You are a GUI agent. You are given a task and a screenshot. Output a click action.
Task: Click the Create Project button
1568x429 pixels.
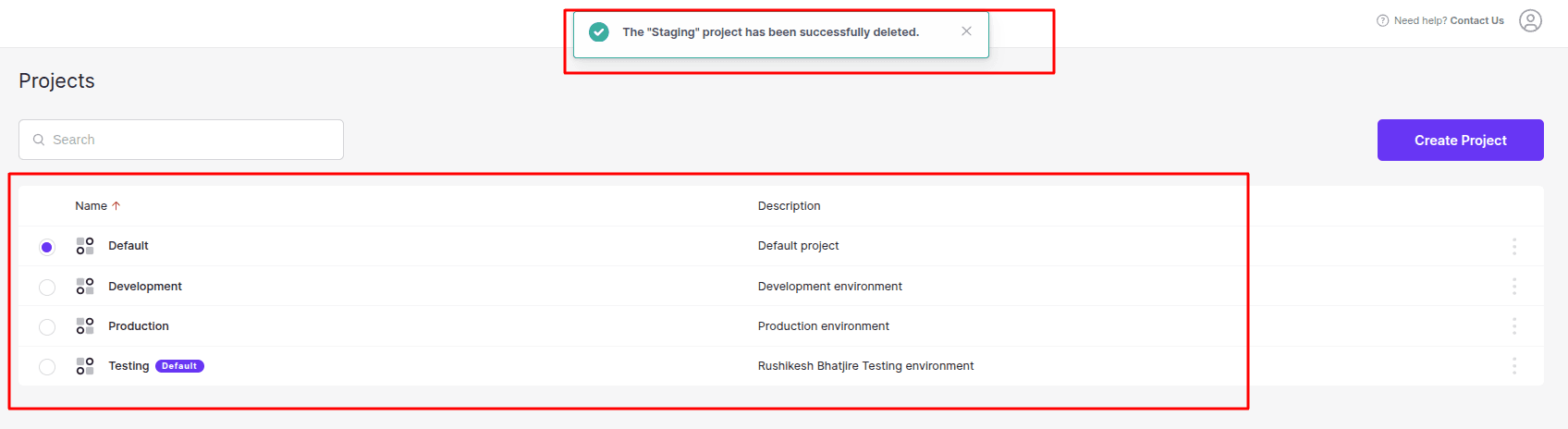point(1461,141)
